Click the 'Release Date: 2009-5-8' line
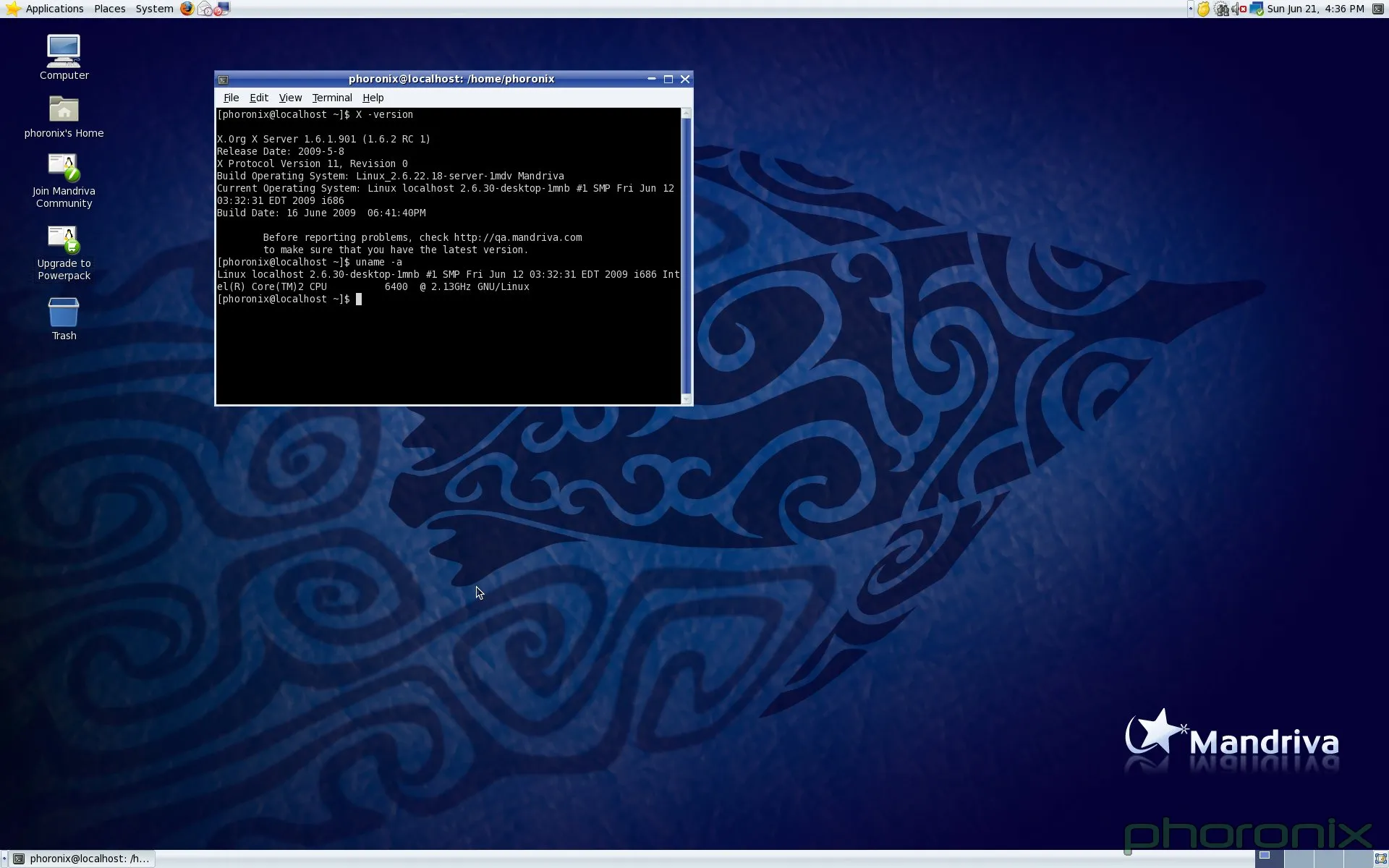Viewport: 1389px width, 868px height. 281,151
